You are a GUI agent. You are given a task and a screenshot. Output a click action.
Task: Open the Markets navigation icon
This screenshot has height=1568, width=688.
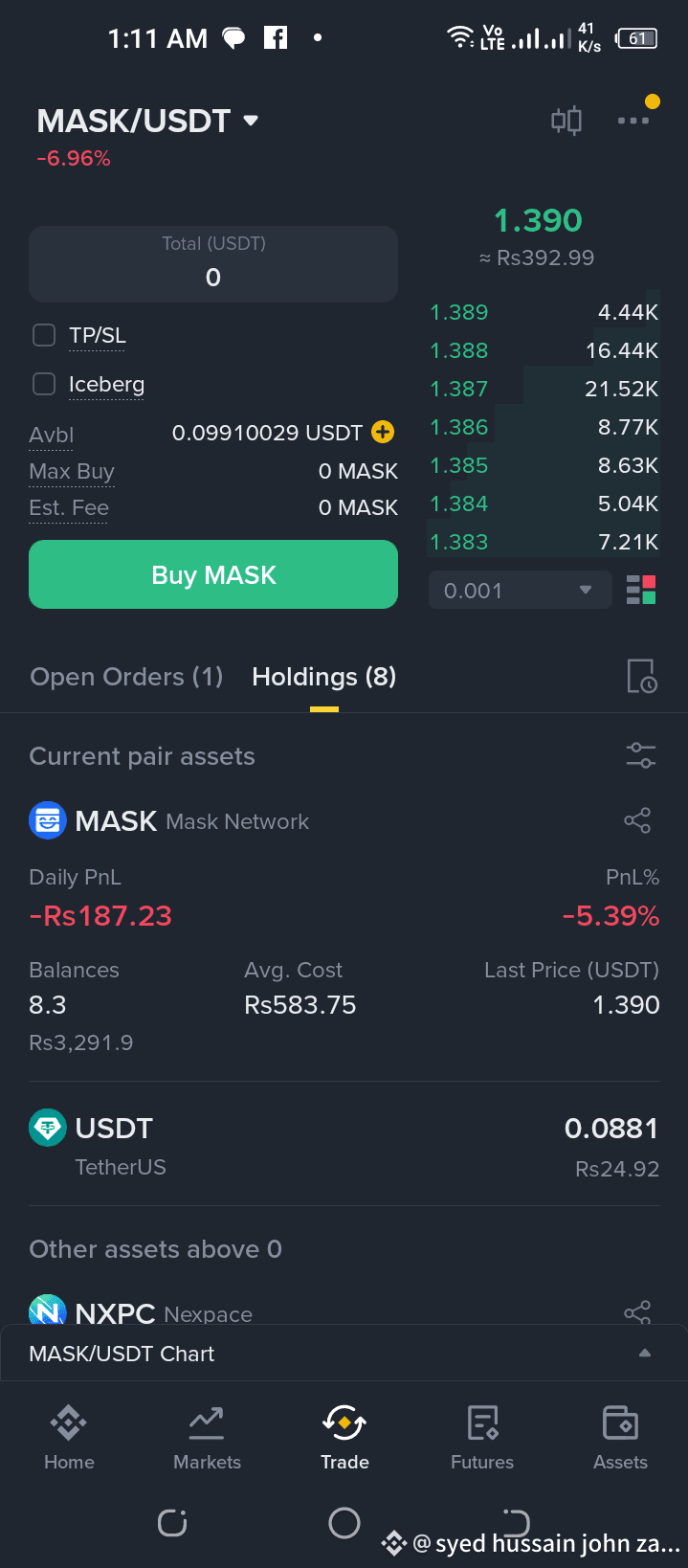coord(207,1434)
